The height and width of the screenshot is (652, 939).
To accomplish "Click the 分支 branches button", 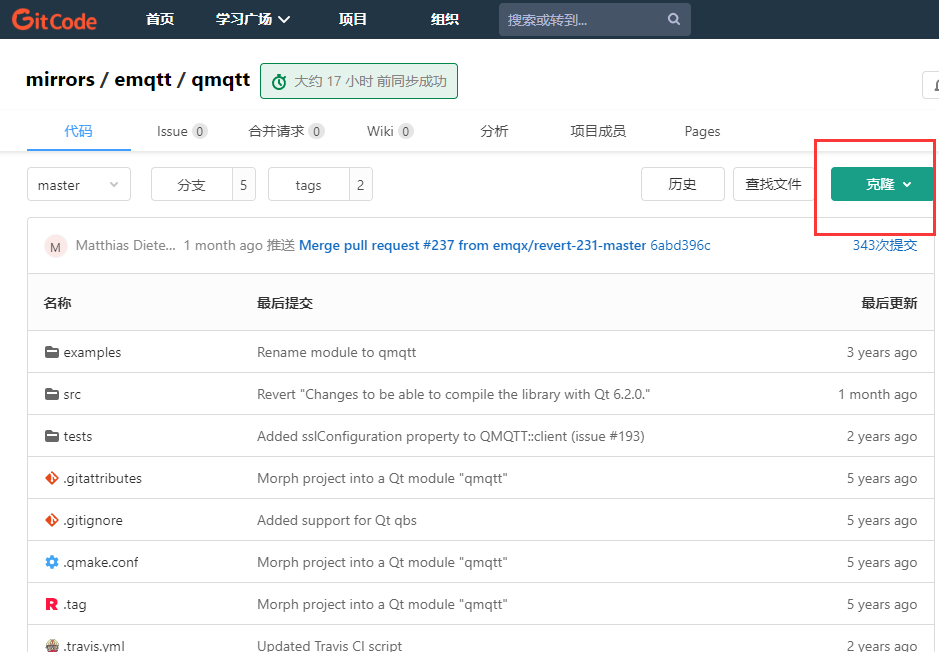I will coord(192,184).
